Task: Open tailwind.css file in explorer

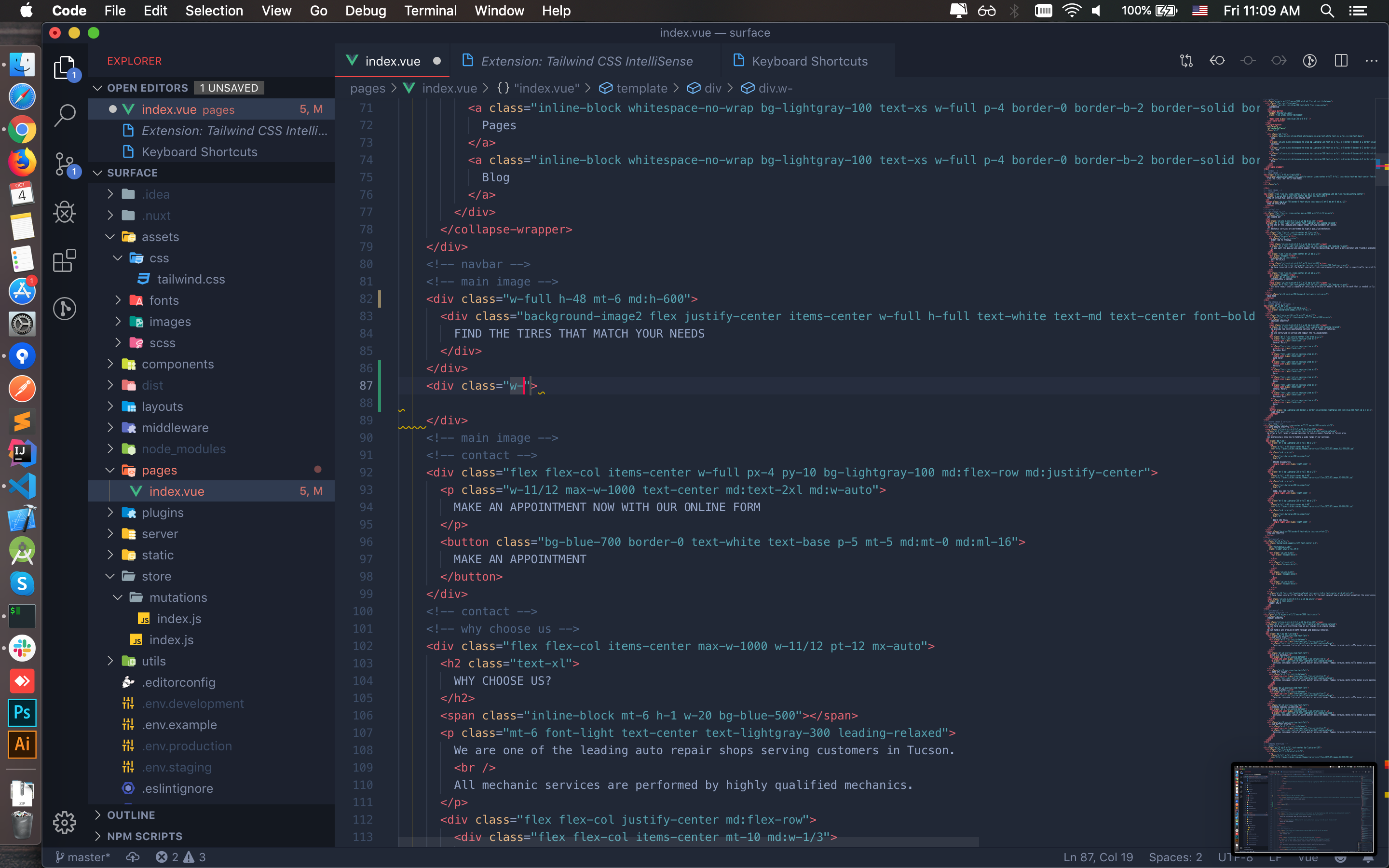Action: (191, 279)
